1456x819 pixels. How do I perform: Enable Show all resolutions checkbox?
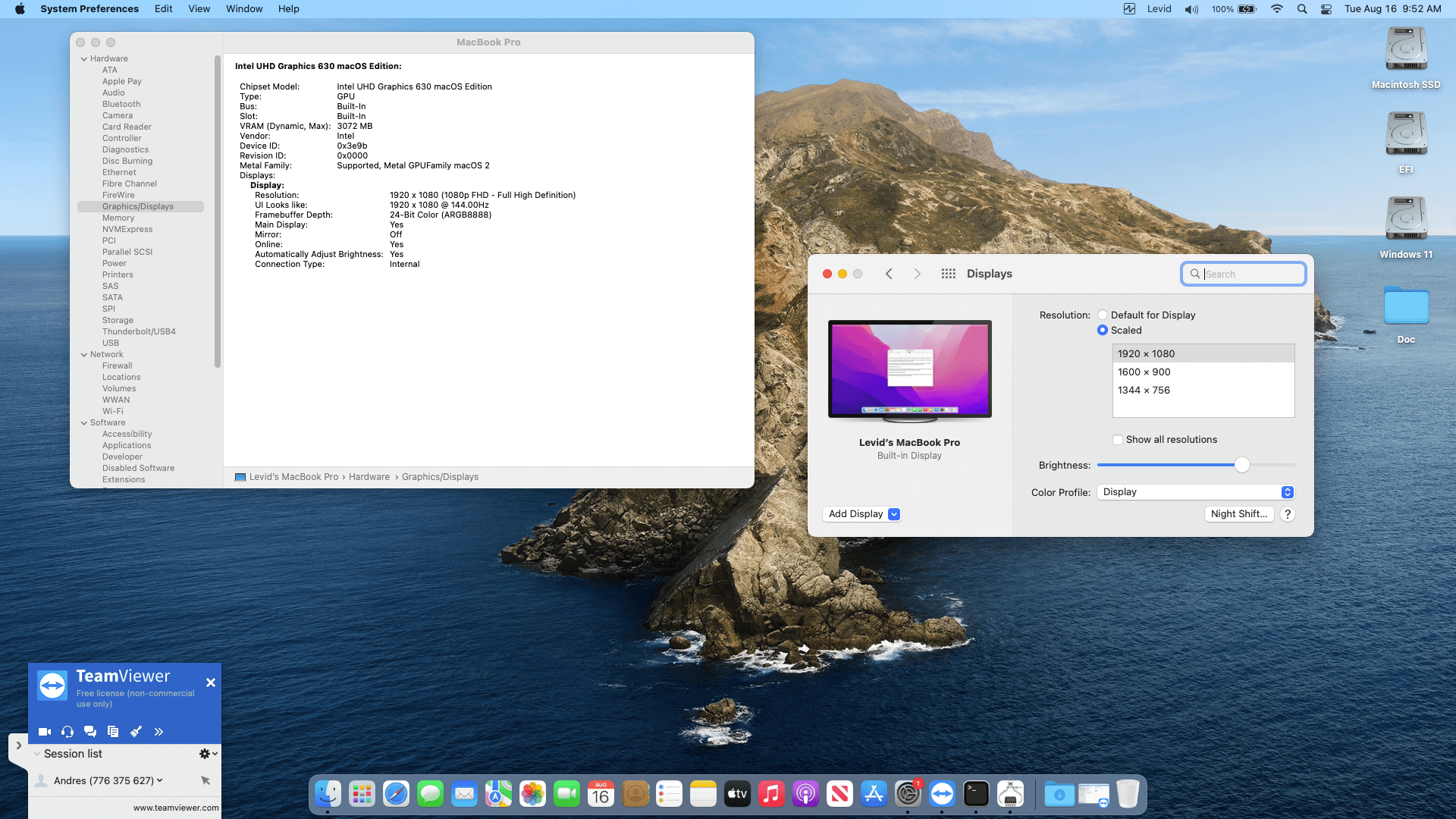click(1118, 440)
